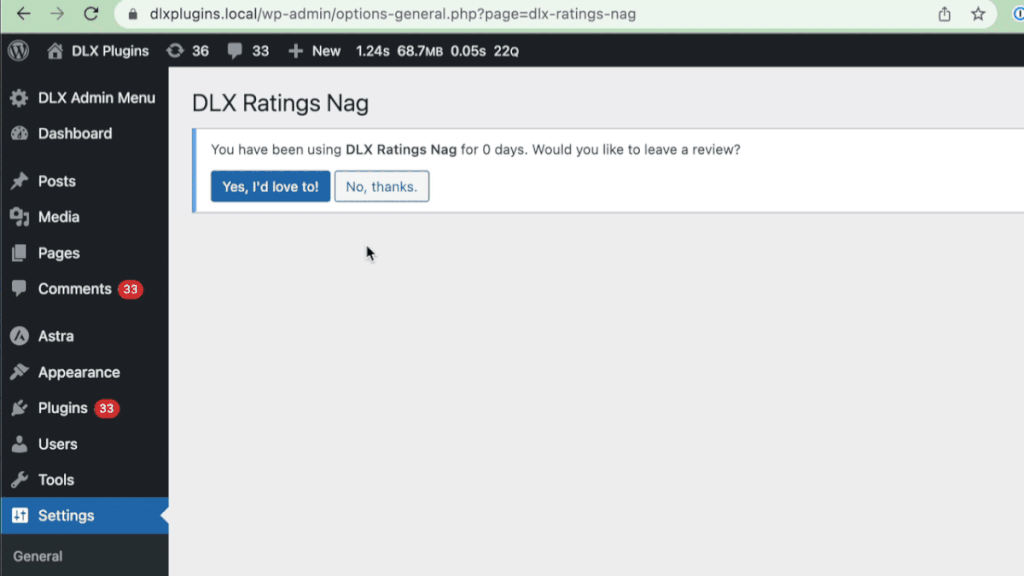This screenshot has width=1024, height=576.
Task: Bookmark this page with the star
Action: click(x=978, y=14)
